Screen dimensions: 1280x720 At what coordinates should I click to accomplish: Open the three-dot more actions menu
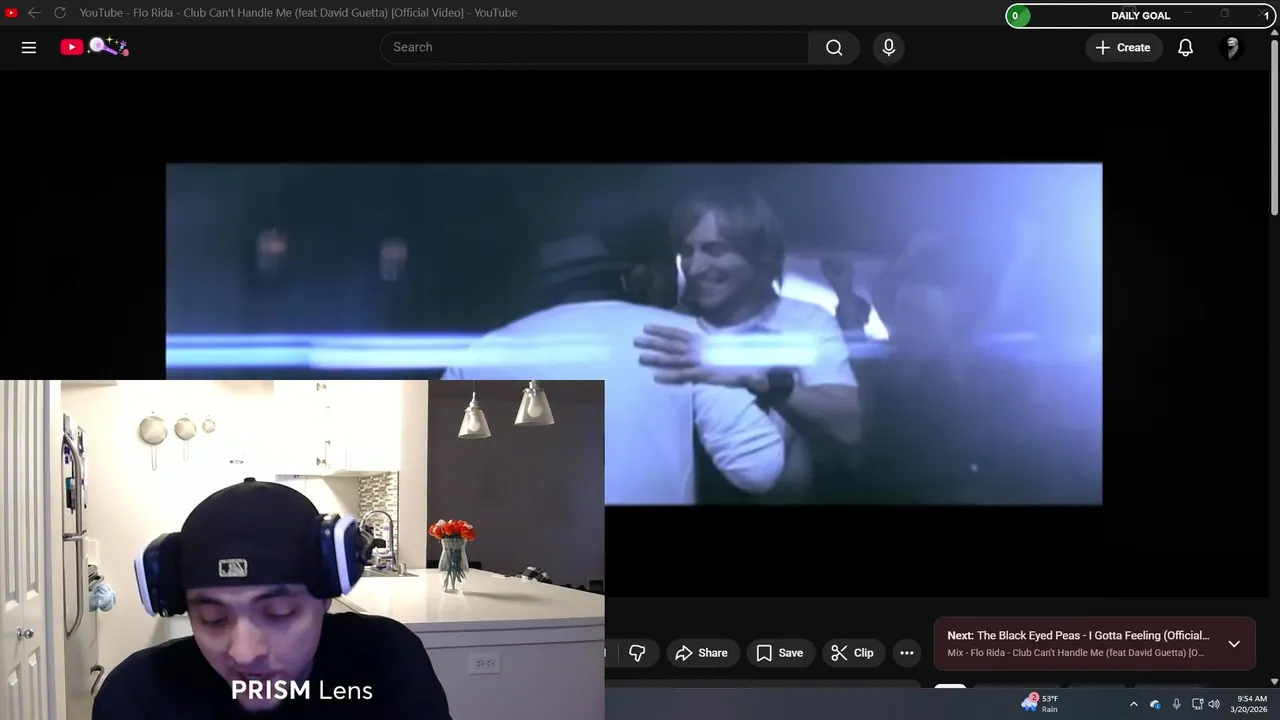coord(907,653)
